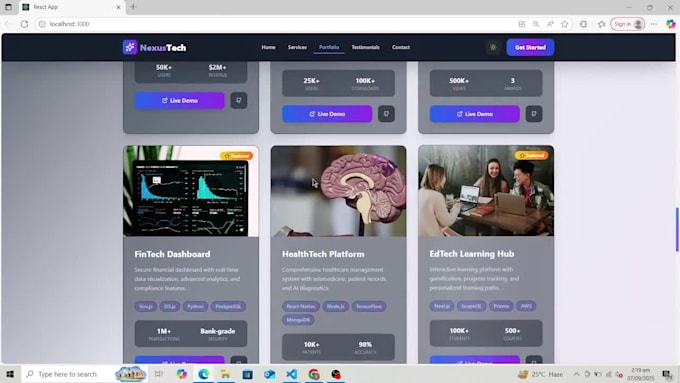The image size is (680, 383).
Task: Open Tab actions menu icon at window corner
Action: pos(8,7)
